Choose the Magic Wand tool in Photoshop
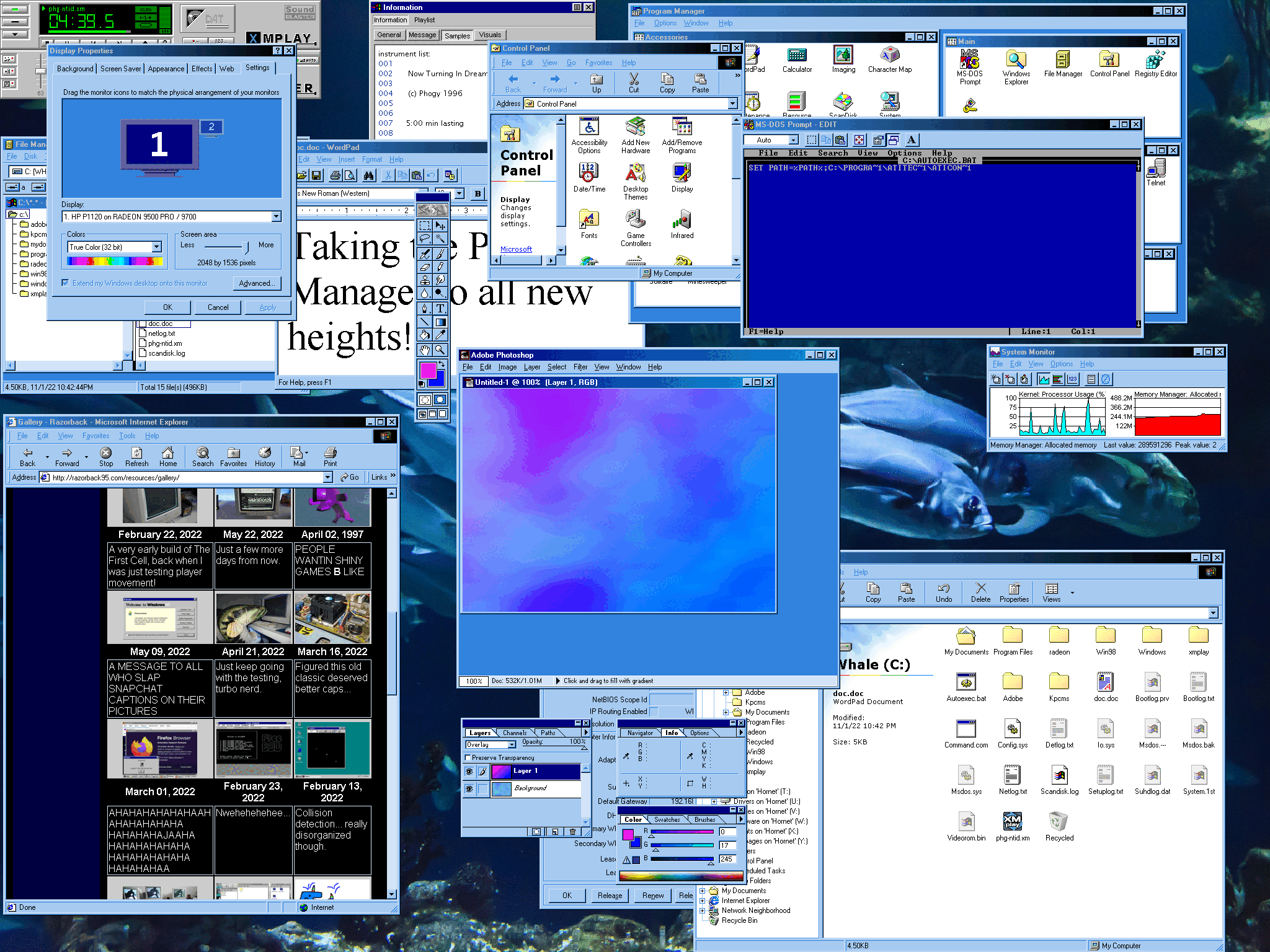1270x952 pixels. pos(440,239)
